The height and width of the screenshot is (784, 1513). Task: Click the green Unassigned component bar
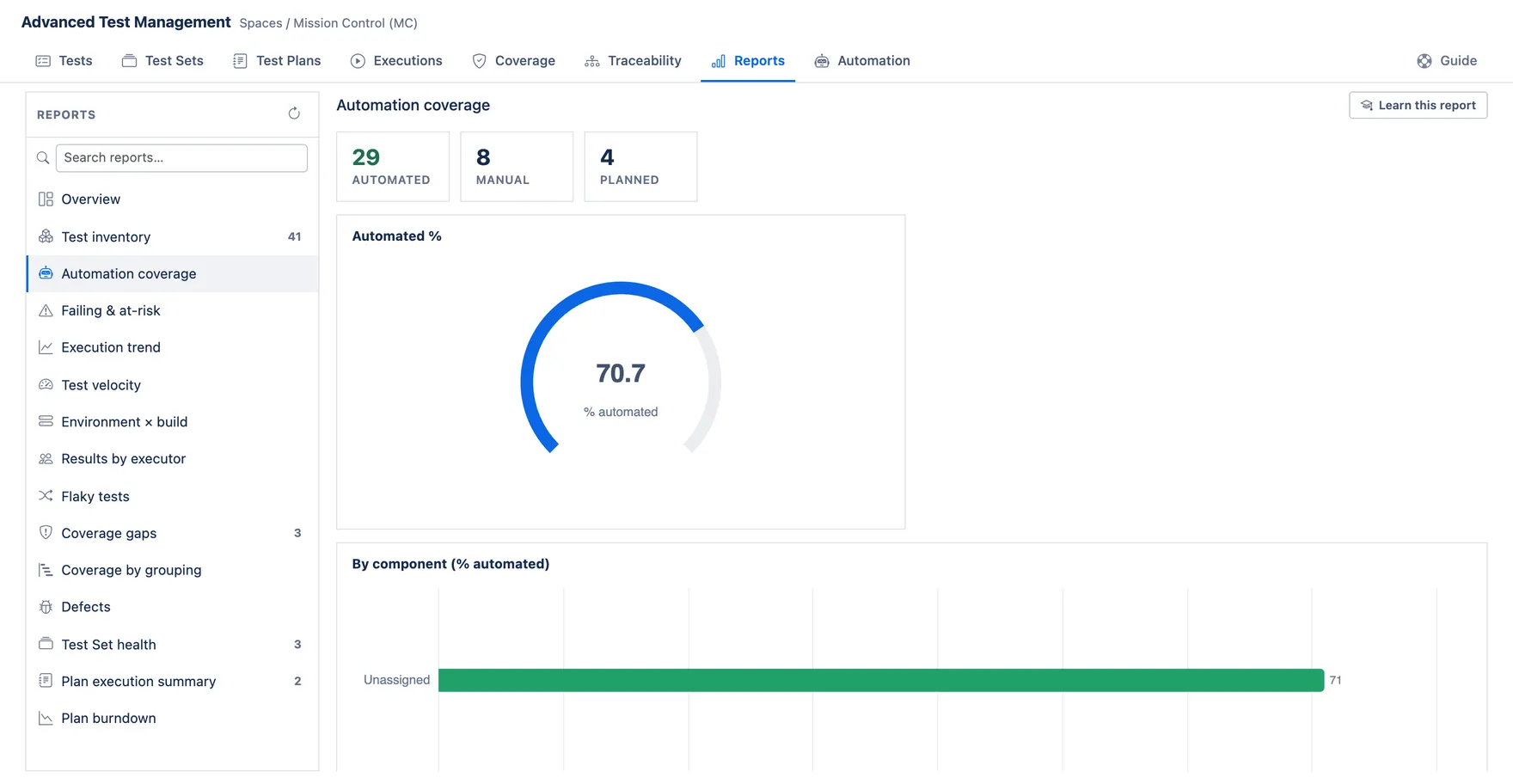coord(881,680)
